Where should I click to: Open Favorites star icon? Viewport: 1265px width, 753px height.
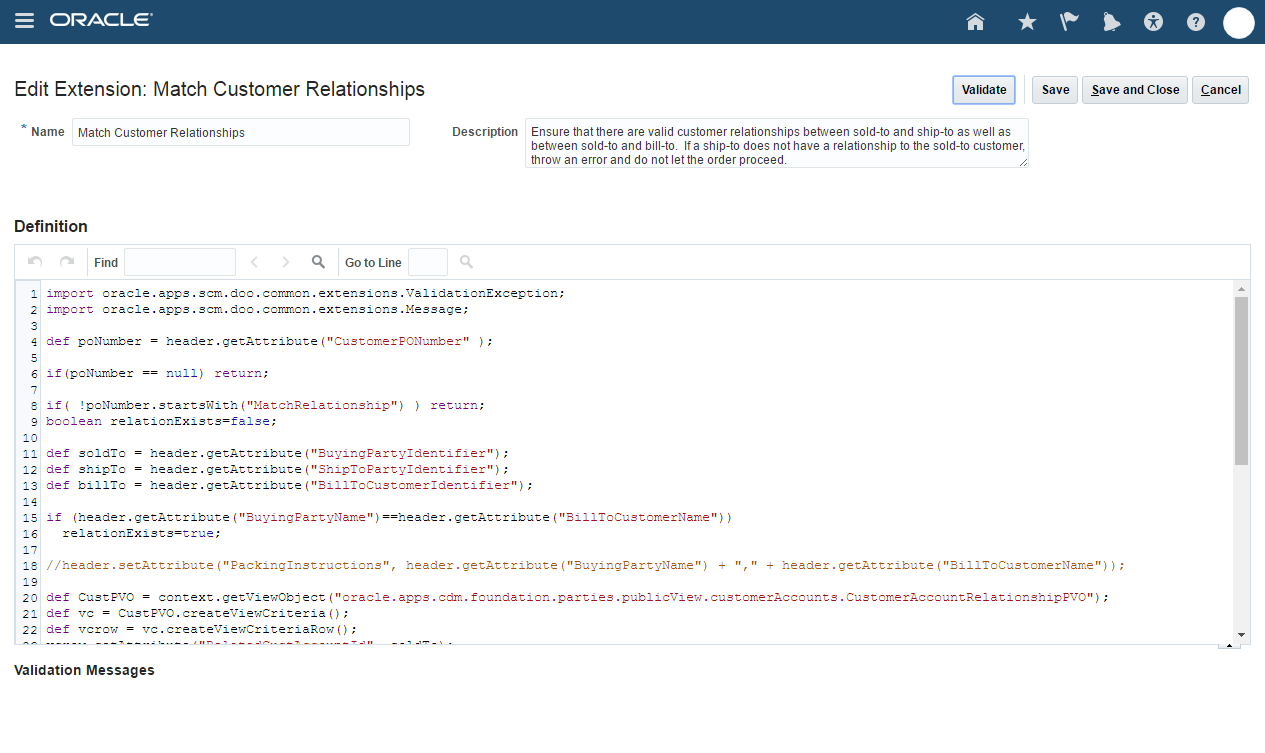[1027, 22]
